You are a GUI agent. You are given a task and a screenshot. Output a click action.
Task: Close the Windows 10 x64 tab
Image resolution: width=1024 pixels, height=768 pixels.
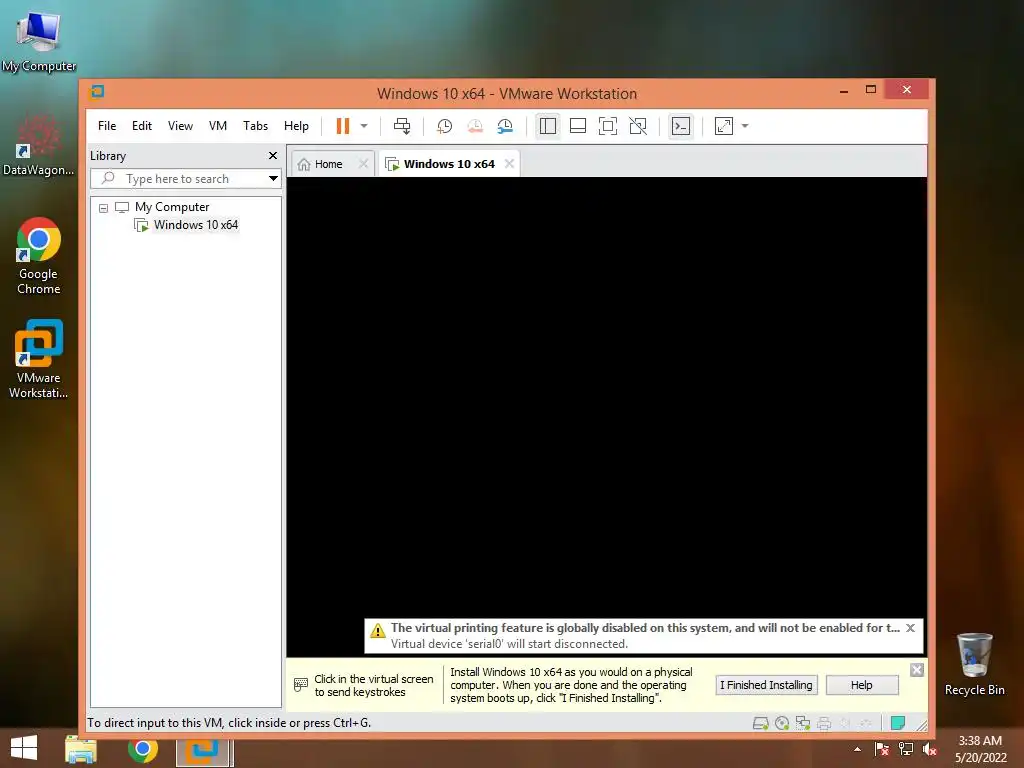pyautogui.click(x=509, y=164)
